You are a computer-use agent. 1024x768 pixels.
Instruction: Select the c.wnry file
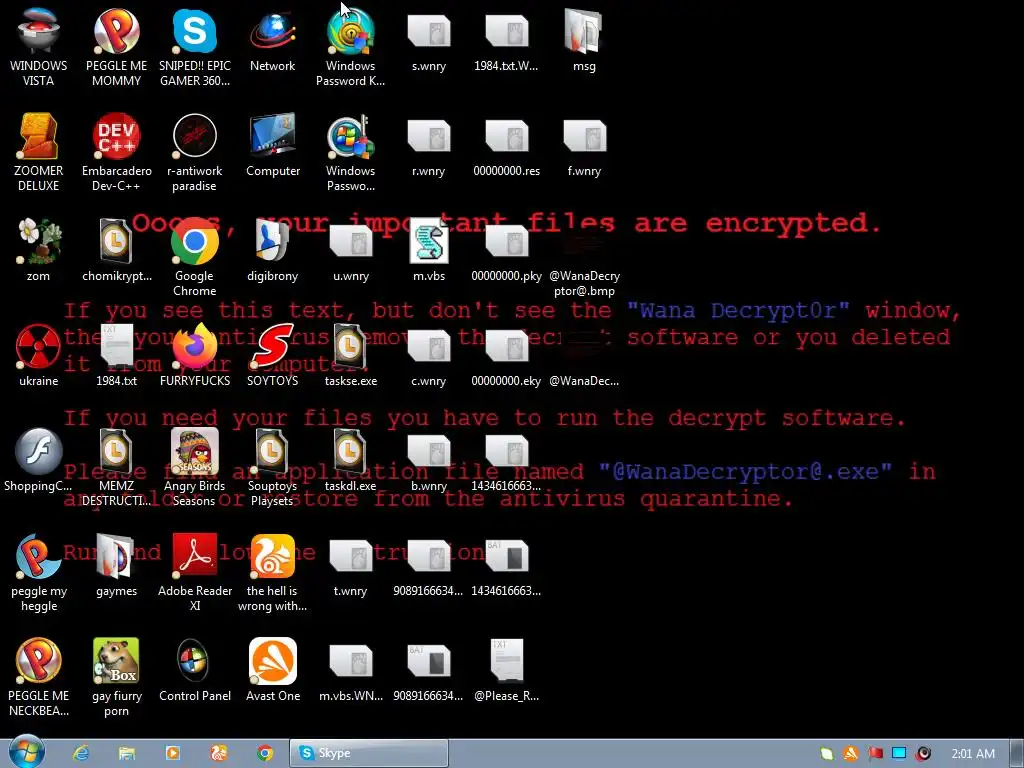(x=428, y=355)
